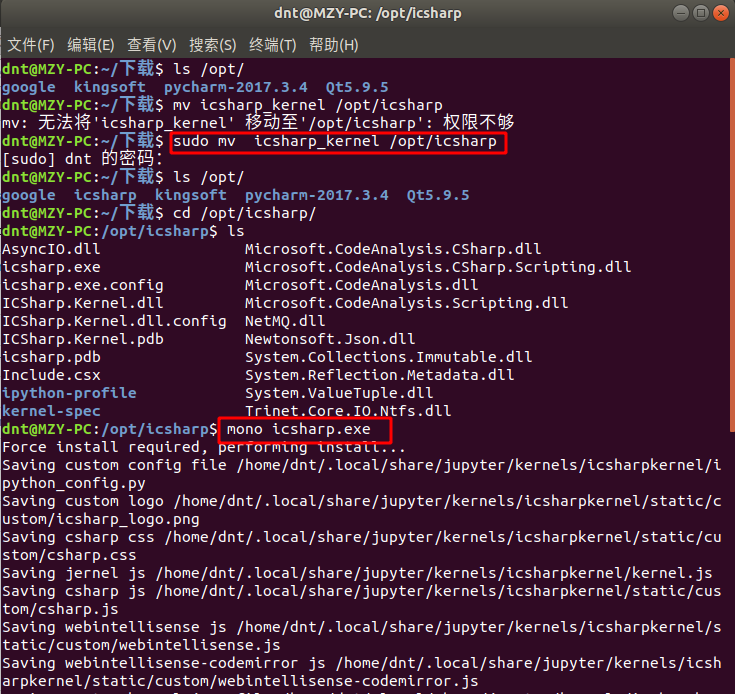Click the Saving jernel js line

tap(357, 573)
